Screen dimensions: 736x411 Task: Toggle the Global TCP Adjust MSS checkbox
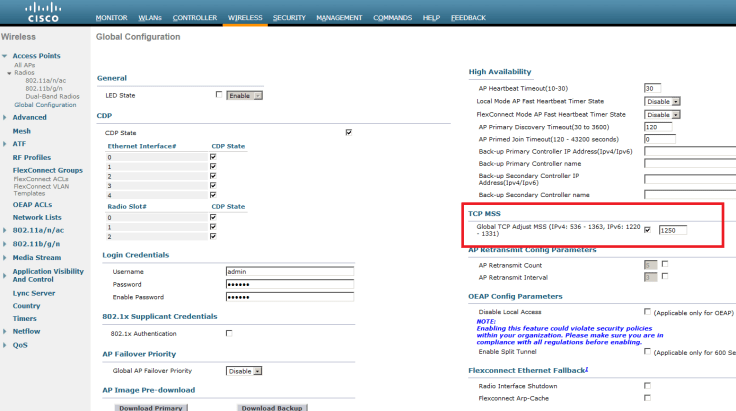(x=648, y=230)
